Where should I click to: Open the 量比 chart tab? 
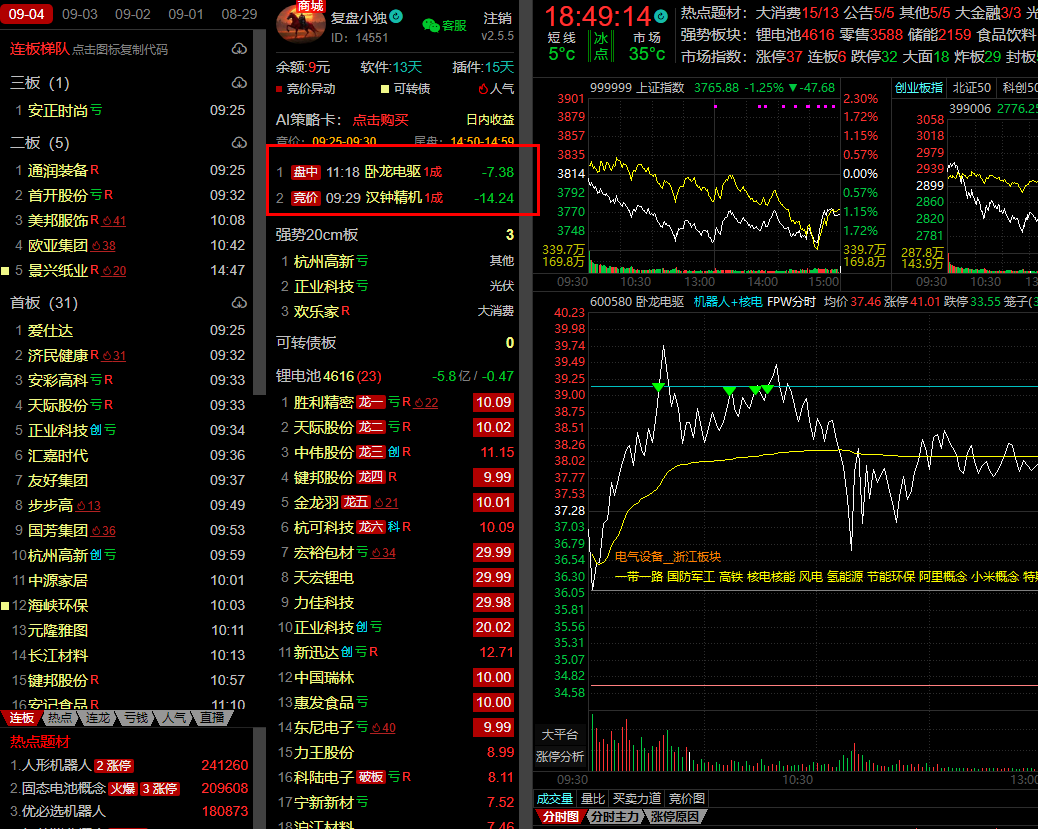click(593, 799)
